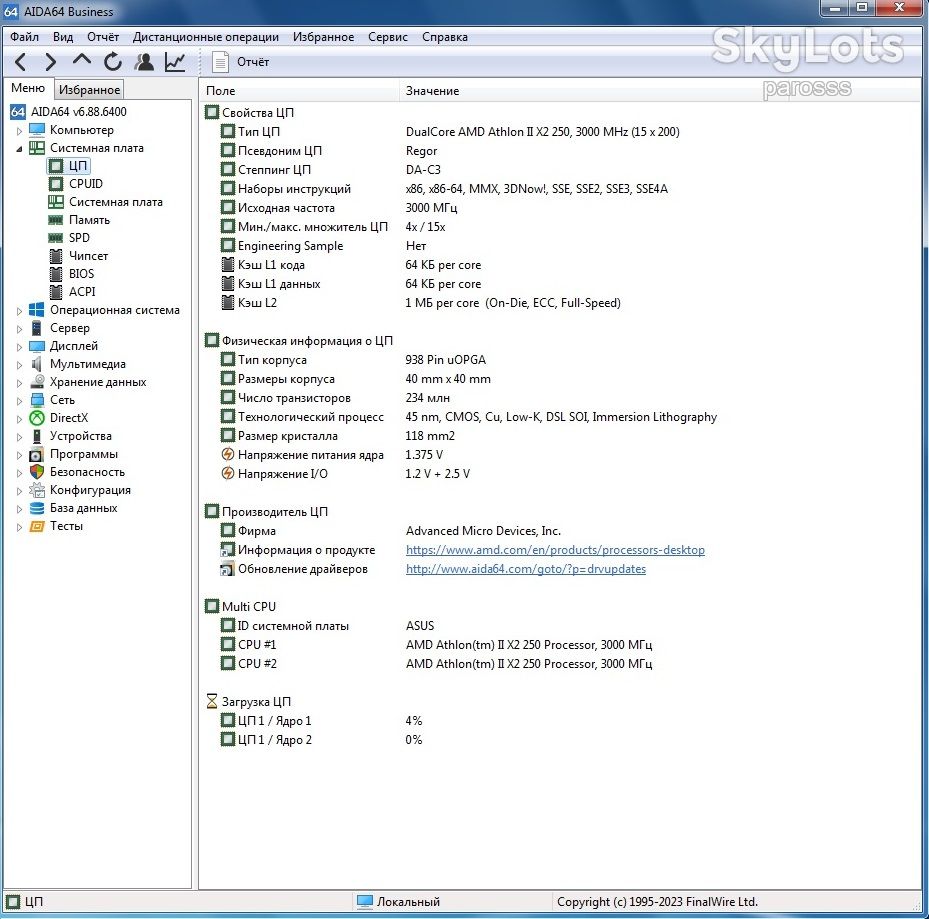This screenshot has width=929, height=919.
Task: Open the graph chart toolbar icon
Action: [x=175, y=62]
